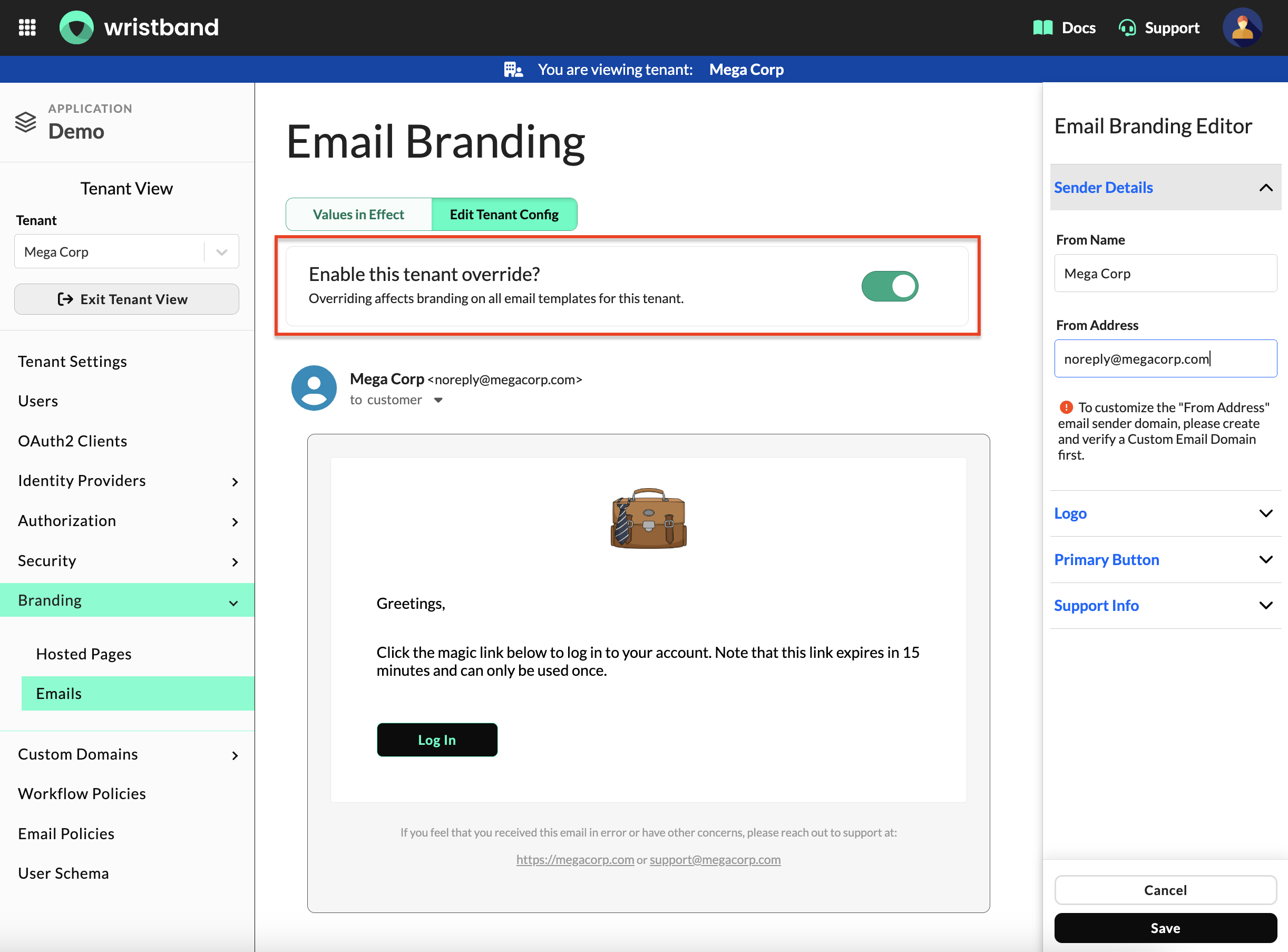Click the Log In button in preview
Image resolution: width=1288 pixels, height=952 pixels.
[437, 740]
